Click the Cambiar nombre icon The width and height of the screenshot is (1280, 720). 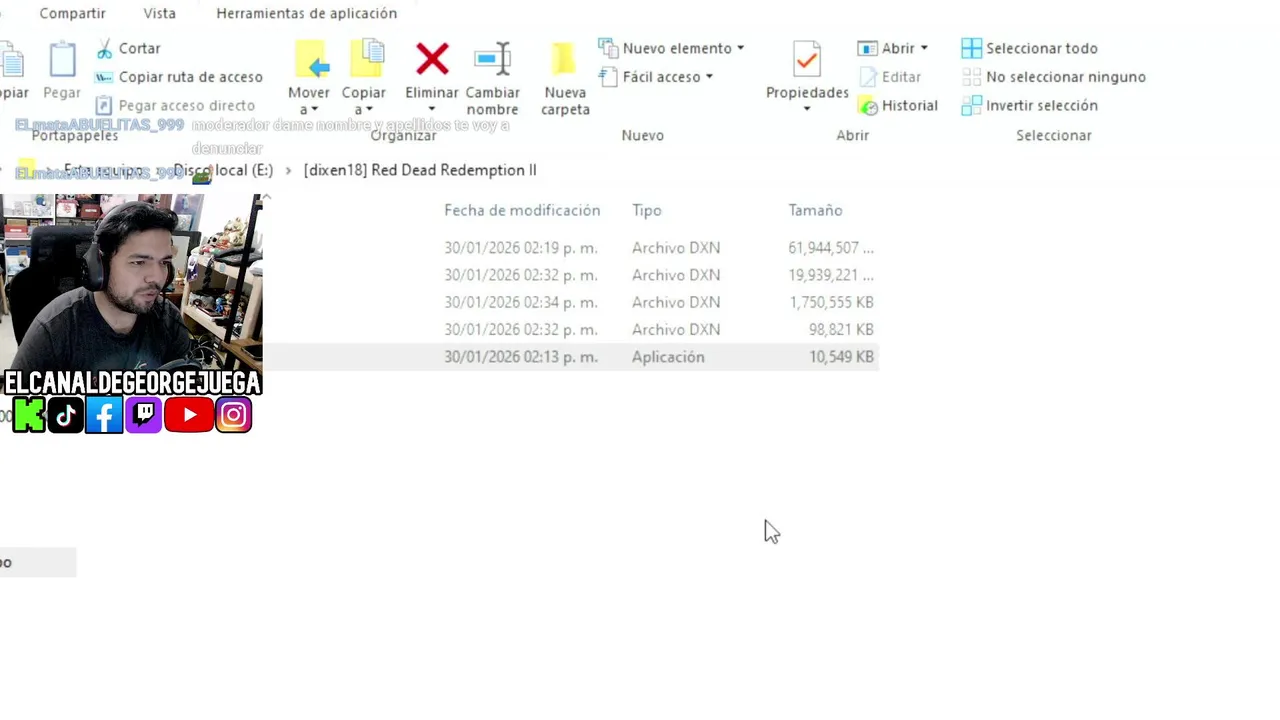[492, 59]
